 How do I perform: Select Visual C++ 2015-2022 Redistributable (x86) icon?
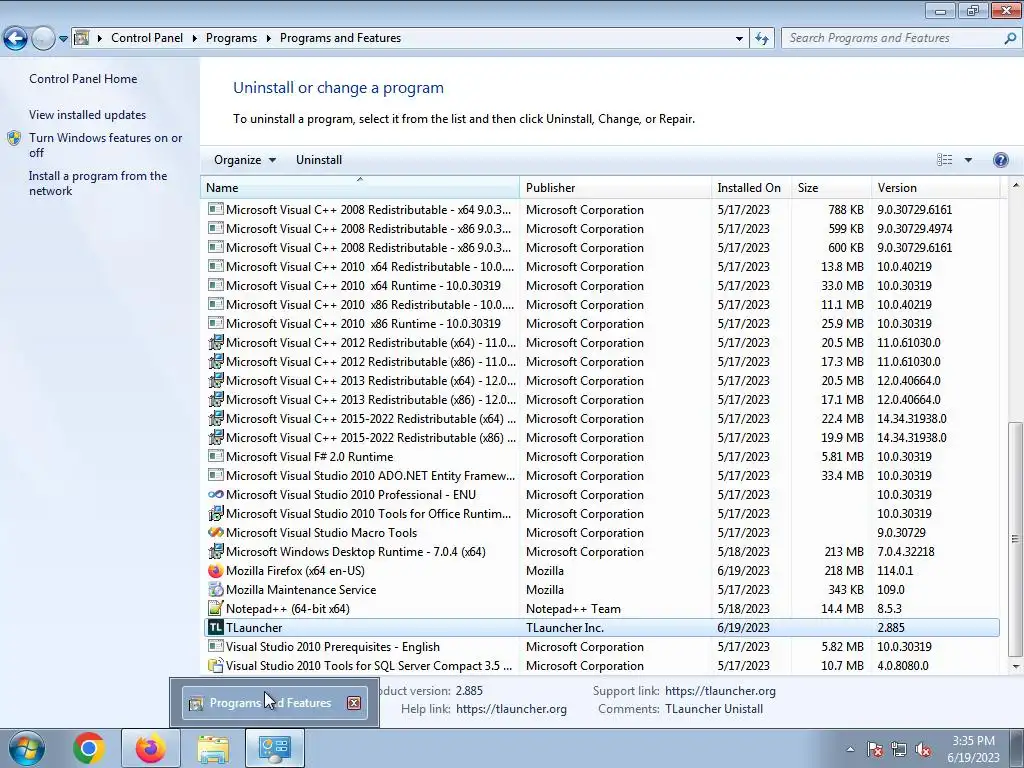[x=216, y=438]
